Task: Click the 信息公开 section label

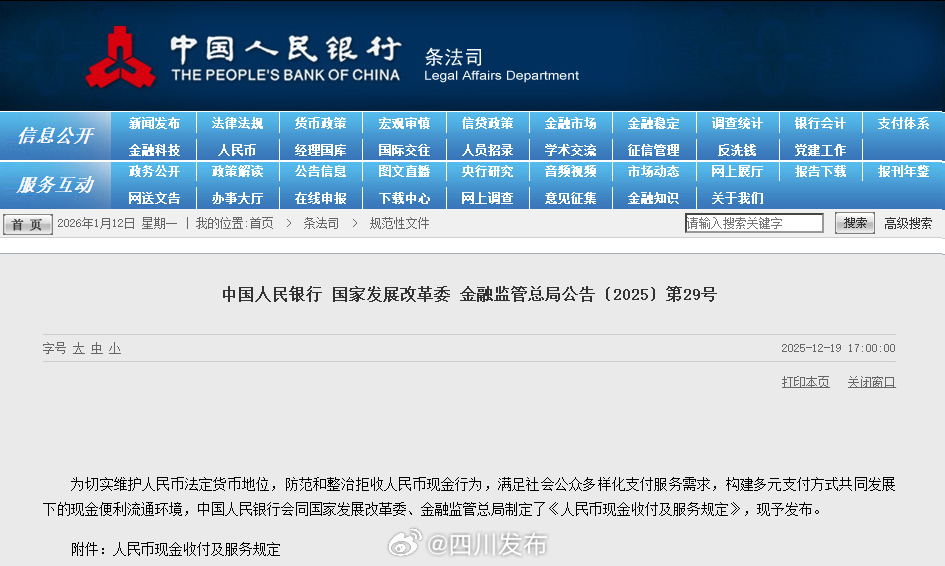Action: (55, 136)
